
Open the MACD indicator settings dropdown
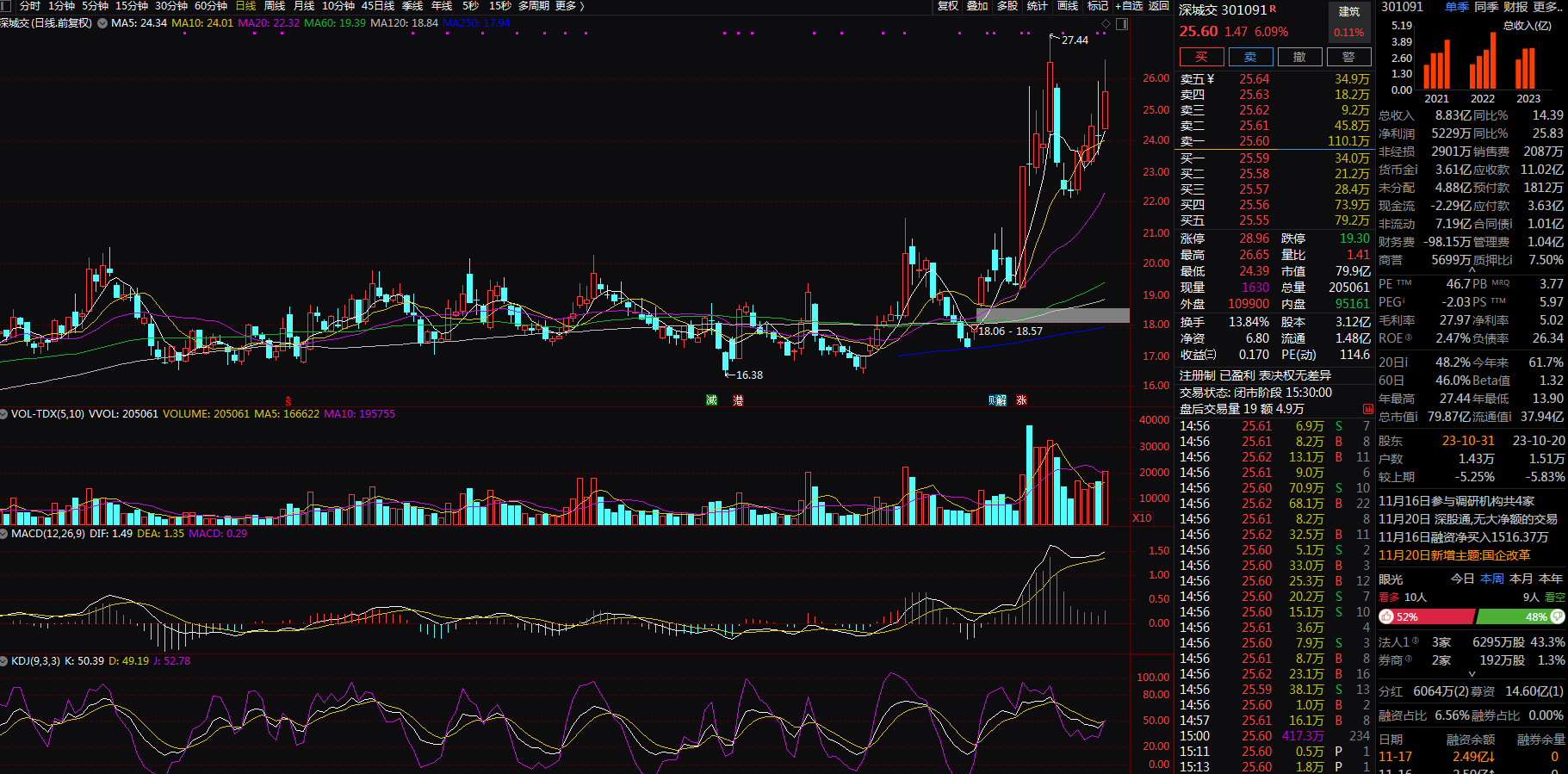point(4,534)
